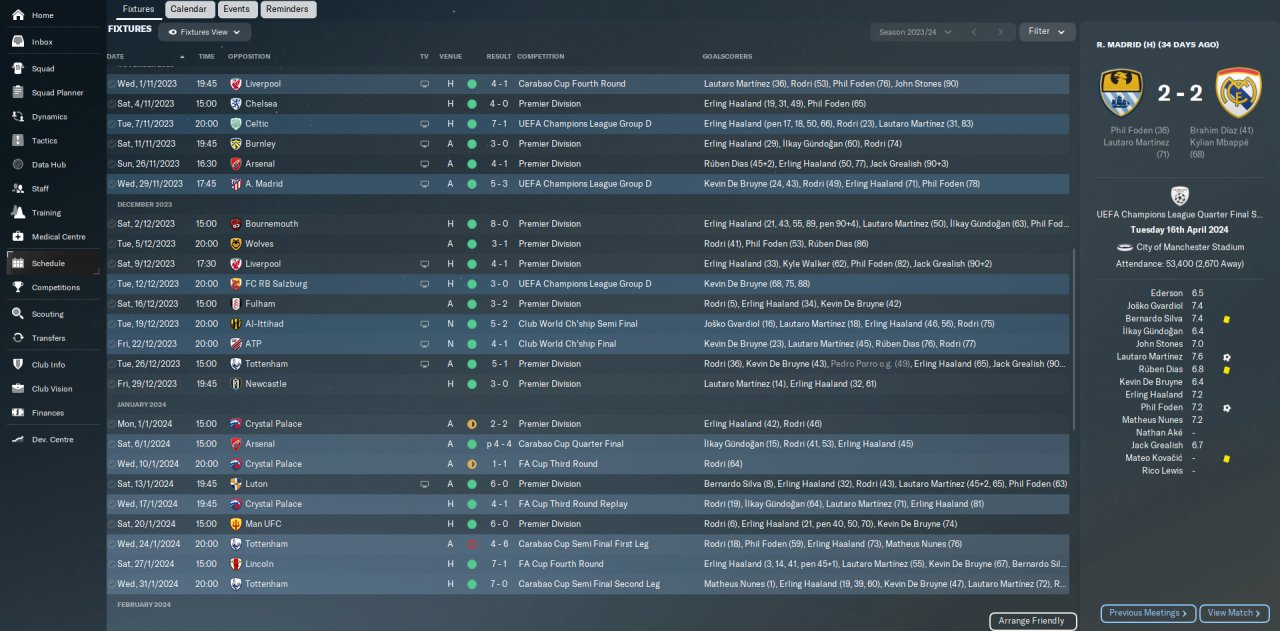Open the Club Info icon
Image resolution: width=1280 pixels, height=631 pixels.
pos(17,364)
